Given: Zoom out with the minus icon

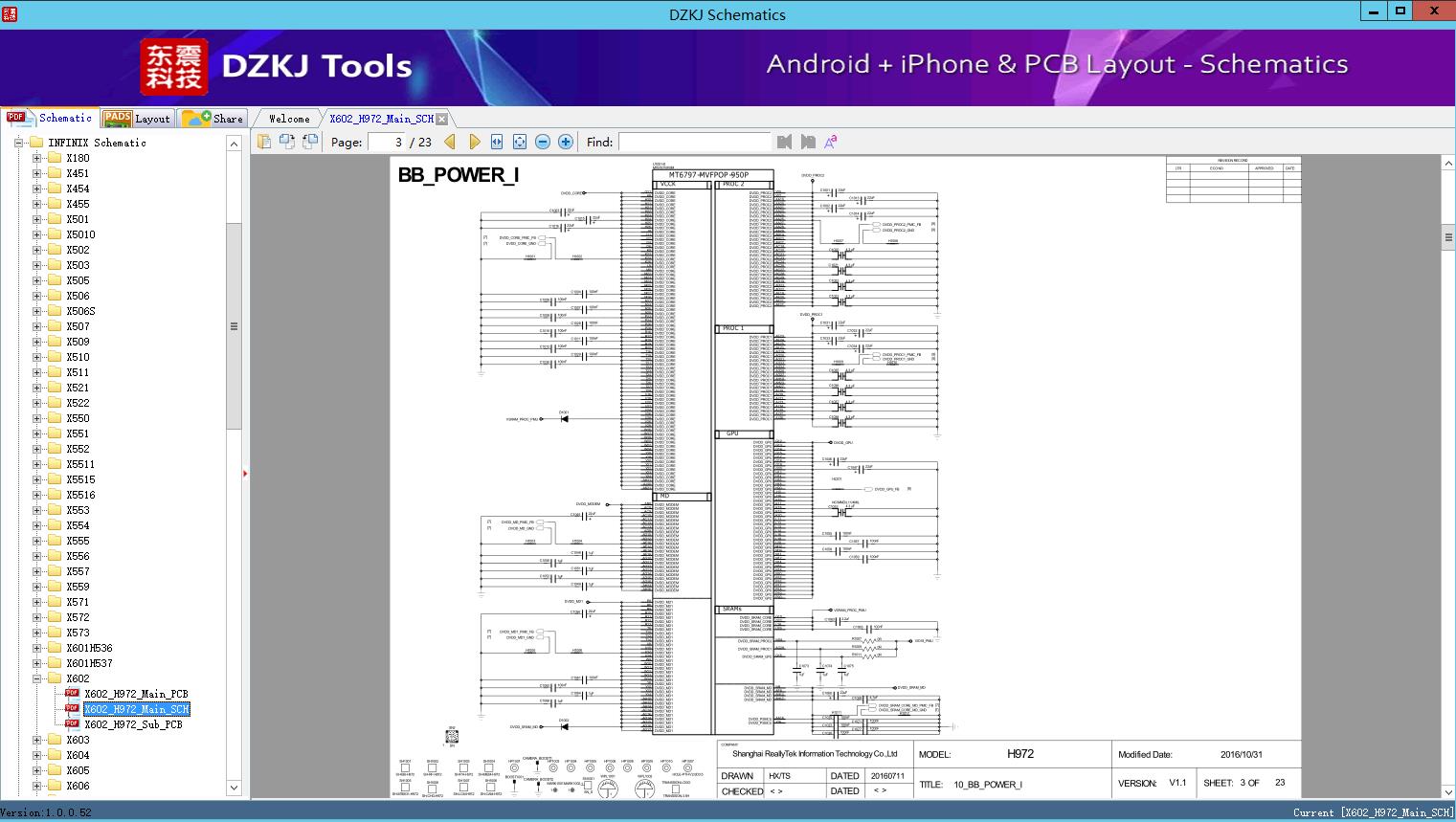Looking at the screenshot, I should pos(543,142).
